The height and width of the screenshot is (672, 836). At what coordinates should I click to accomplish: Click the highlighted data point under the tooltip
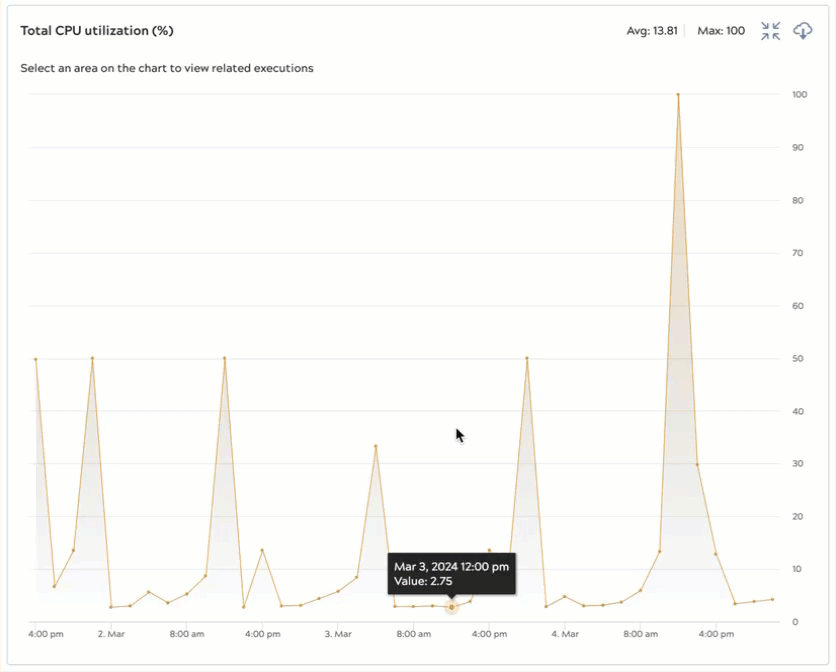tap(451, 607)
